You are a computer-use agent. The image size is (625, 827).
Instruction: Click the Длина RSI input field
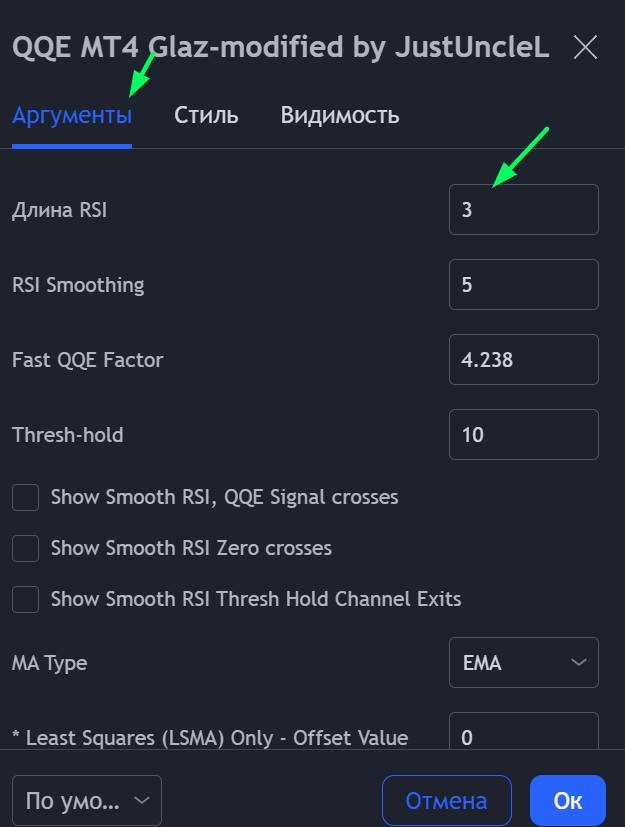pyautogui.click(x=523, y=210)
